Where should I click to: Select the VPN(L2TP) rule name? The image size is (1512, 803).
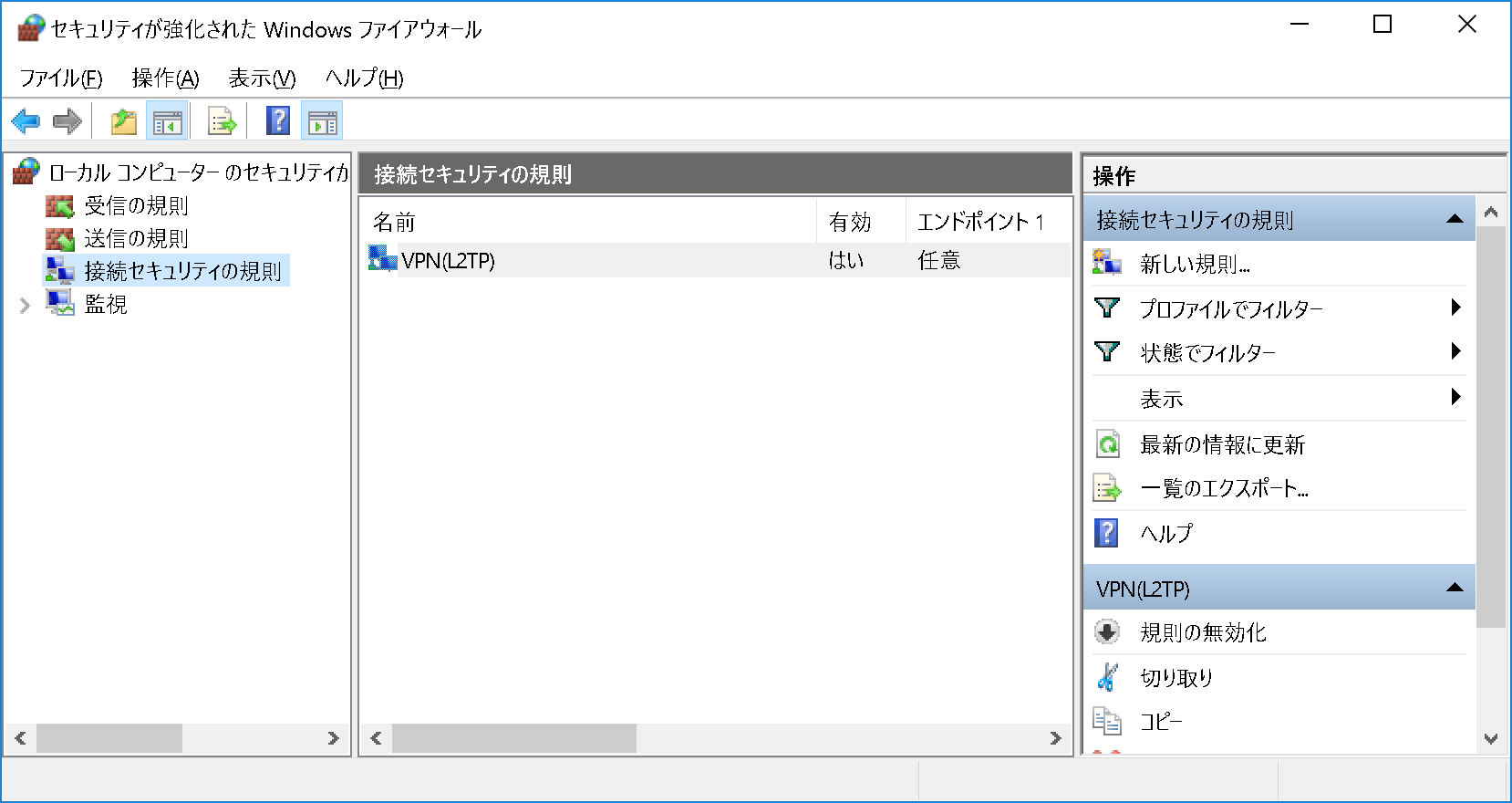coord(448,260)
